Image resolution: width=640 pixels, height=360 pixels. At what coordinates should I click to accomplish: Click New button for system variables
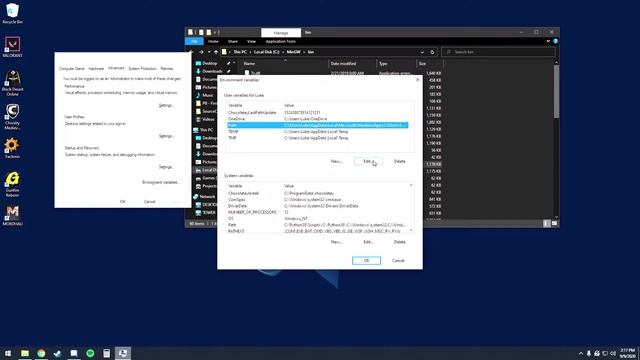click(336, 242)
